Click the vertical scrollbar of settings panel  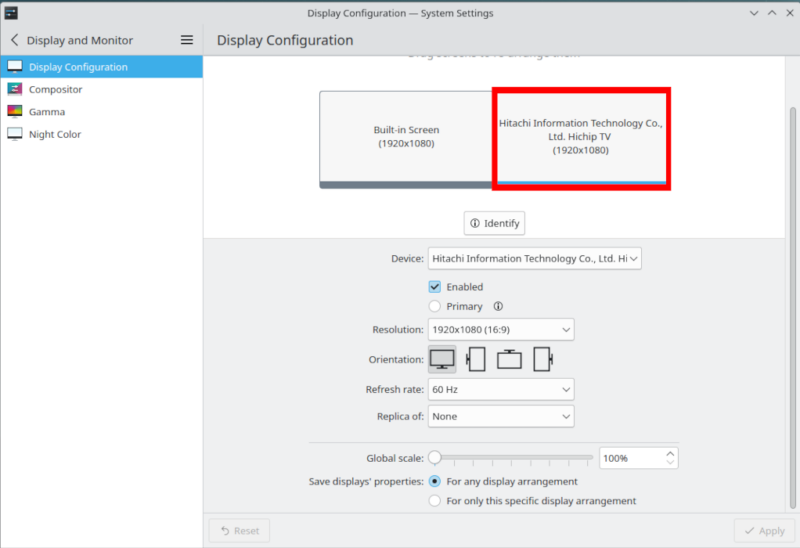click(x=792, y=308)
